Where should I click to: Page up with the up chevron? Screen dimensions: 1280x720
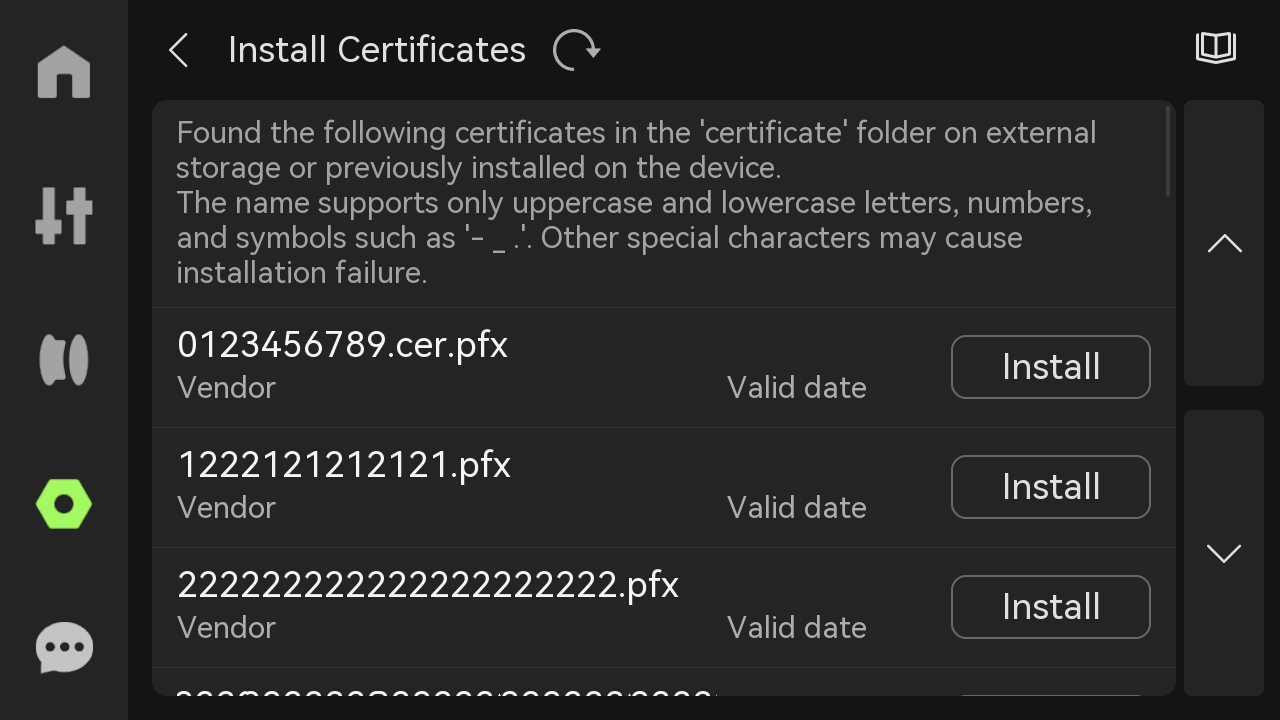[x=1224, y=243]
